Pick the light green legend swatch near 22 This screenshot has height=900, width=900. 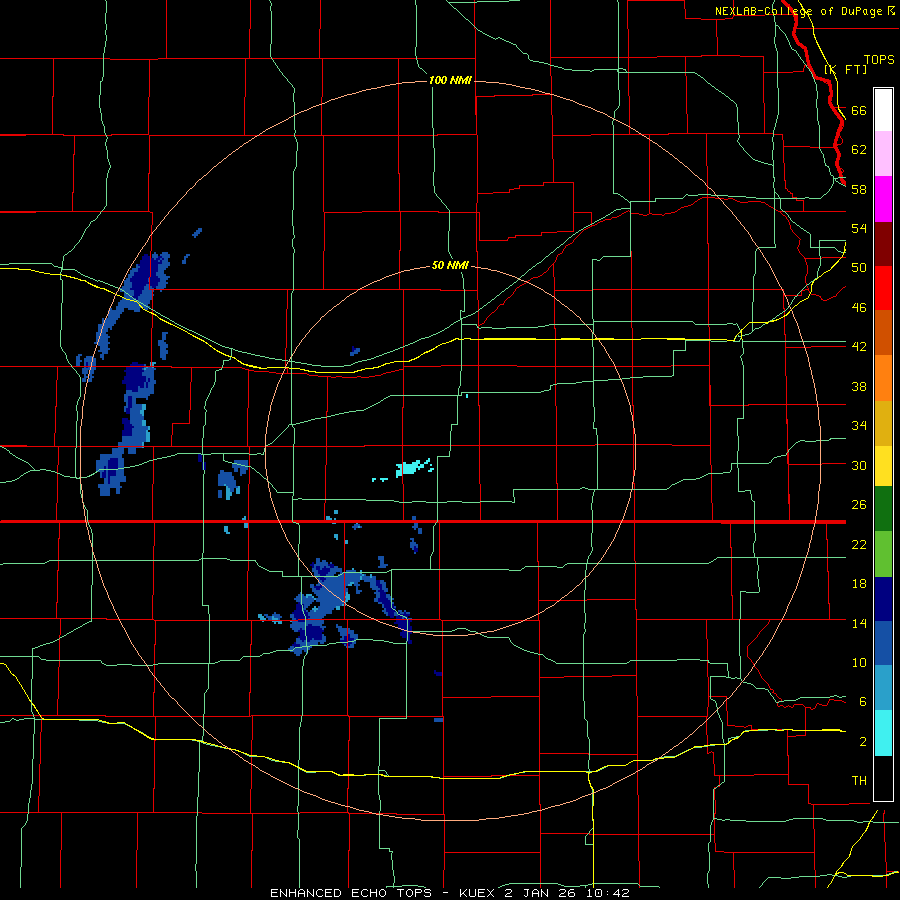tap(883, 554)
